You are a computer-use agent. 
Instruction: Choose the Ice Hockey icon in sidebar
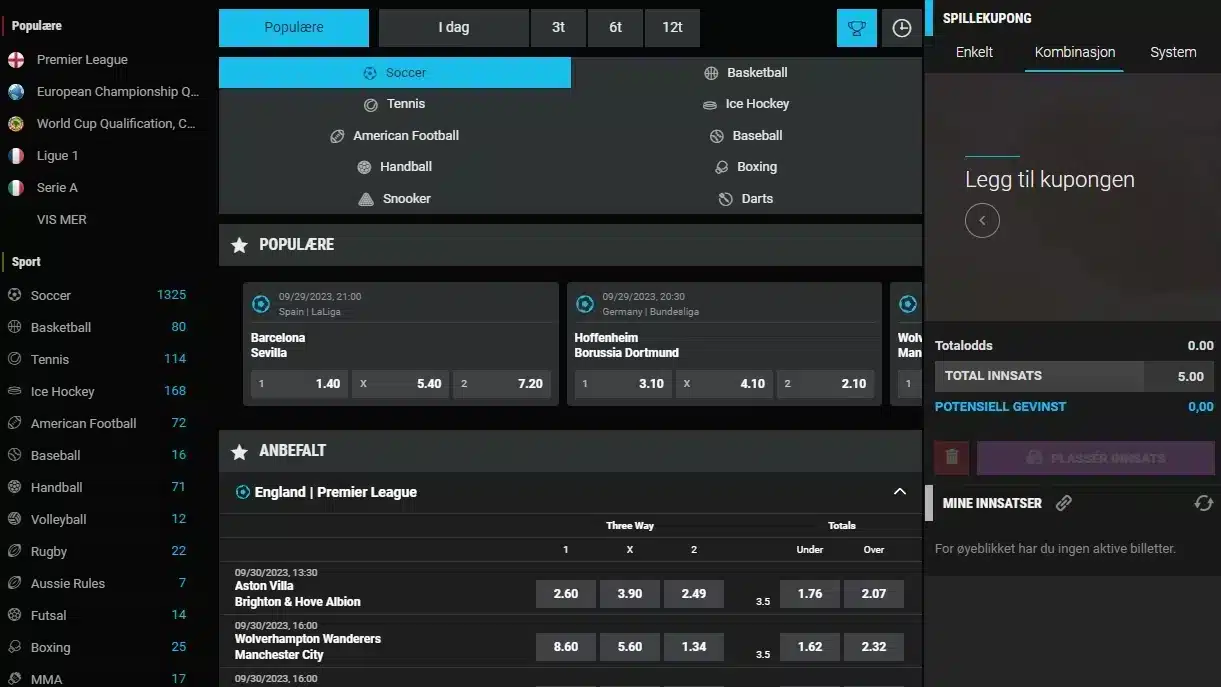click(x=14, y=391)
